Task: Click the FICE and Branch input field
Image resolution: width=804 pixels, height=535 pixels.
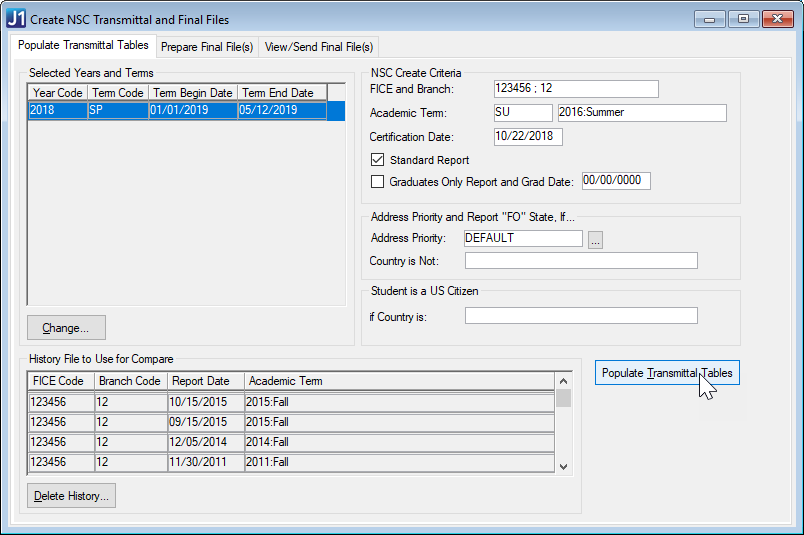Action: pyautogui.click(x=575, y=89)
